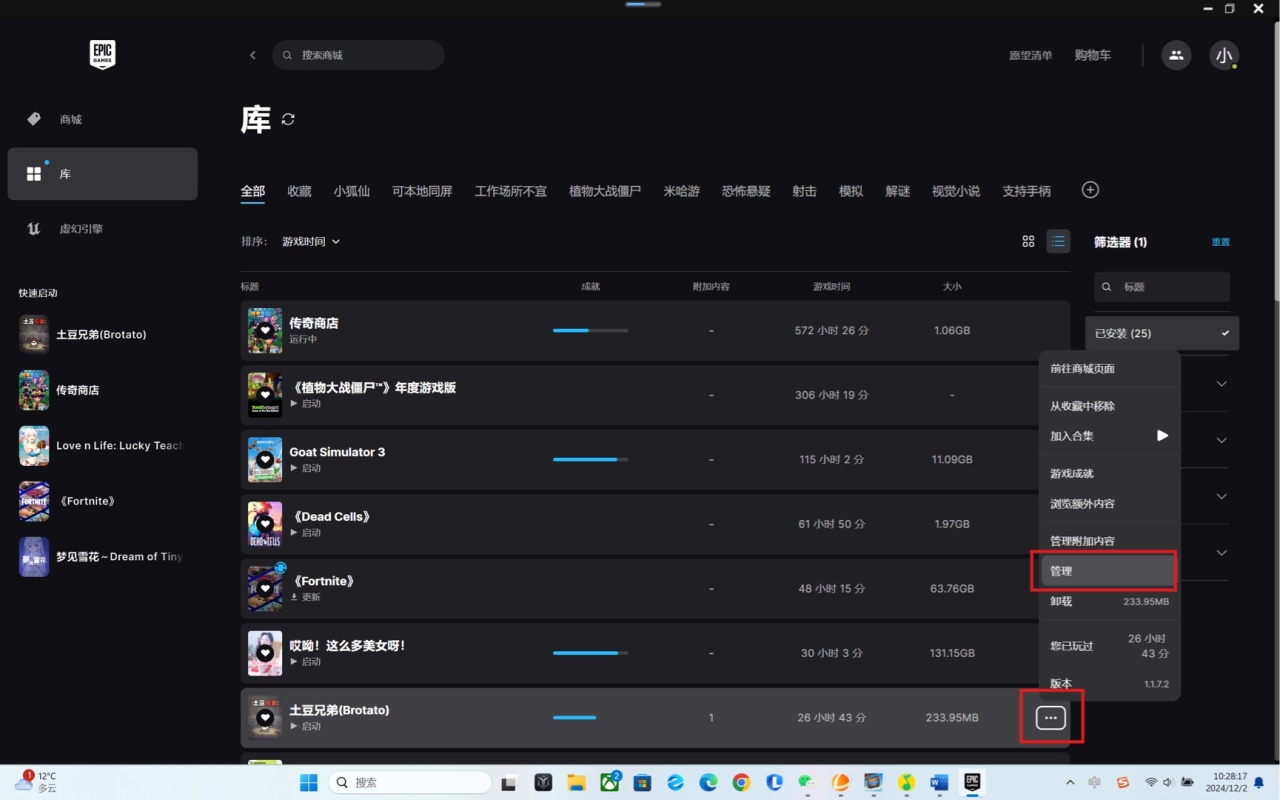The width and height of the screenshot is (1280, 800).
Task: Toggle favorite heart on Dead Cells thumbnail
Action: coord(265,524)
